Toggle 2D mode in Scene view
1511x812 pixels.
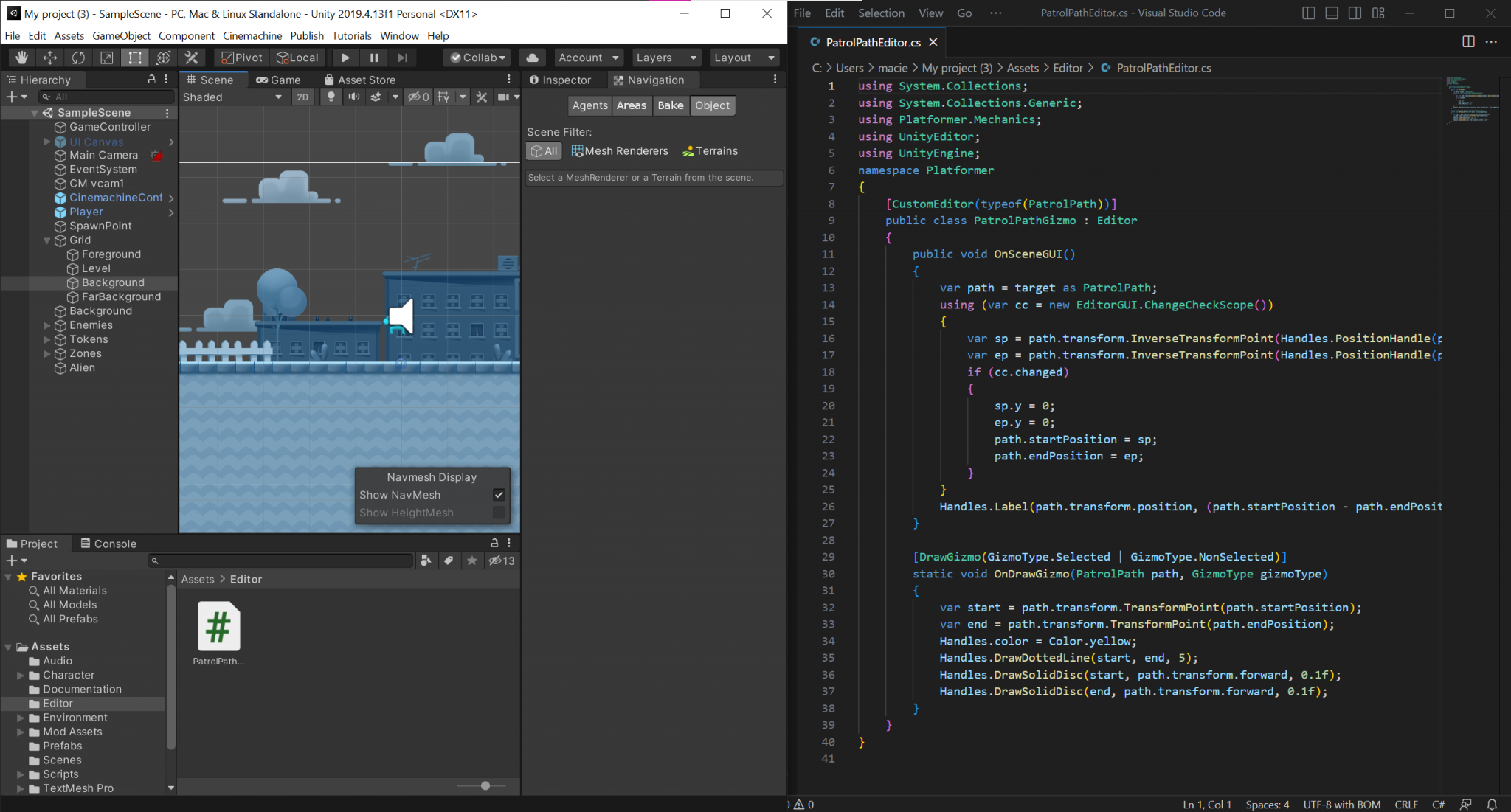pos(303,97)
